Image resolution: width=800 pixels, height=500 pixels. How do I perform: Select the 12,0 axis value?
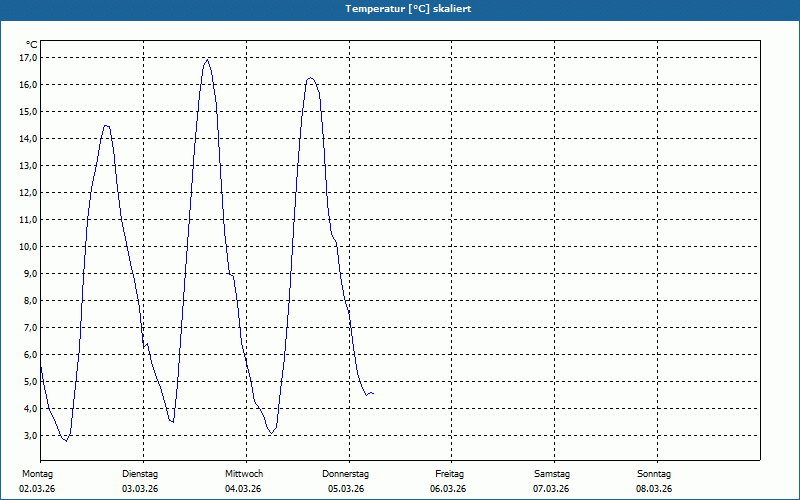pos(28,193)
